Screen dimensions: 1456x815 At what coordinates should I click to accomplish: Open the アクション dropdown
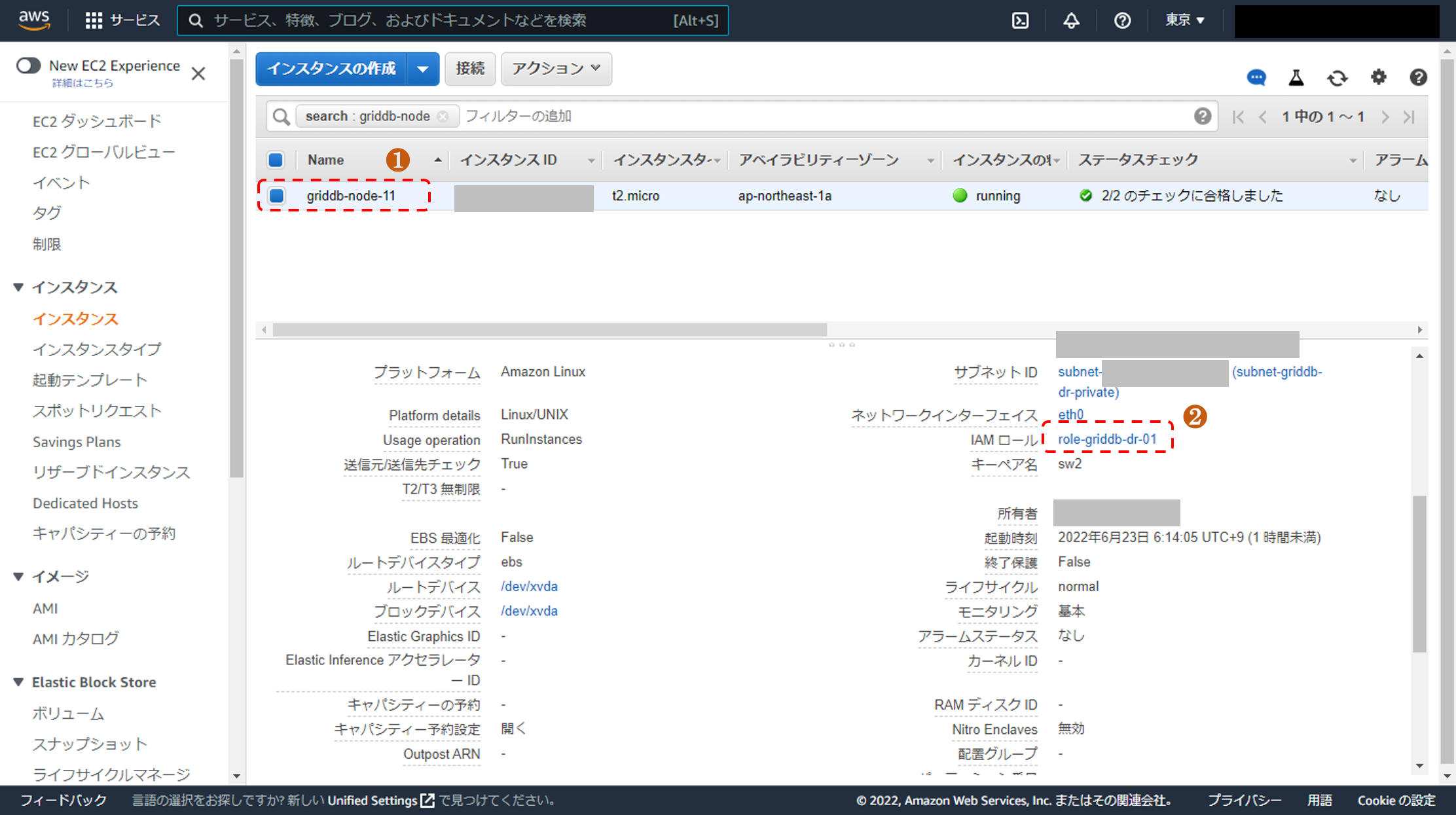(556, 69)
